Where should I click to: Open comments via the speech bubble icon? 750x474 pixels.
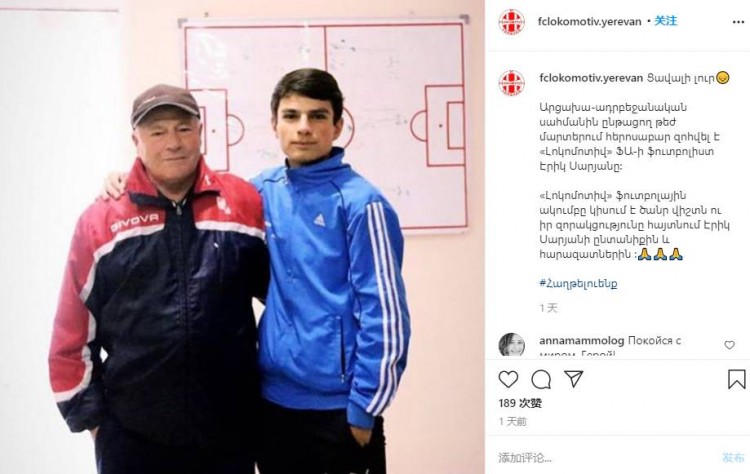tap(541, 379)
